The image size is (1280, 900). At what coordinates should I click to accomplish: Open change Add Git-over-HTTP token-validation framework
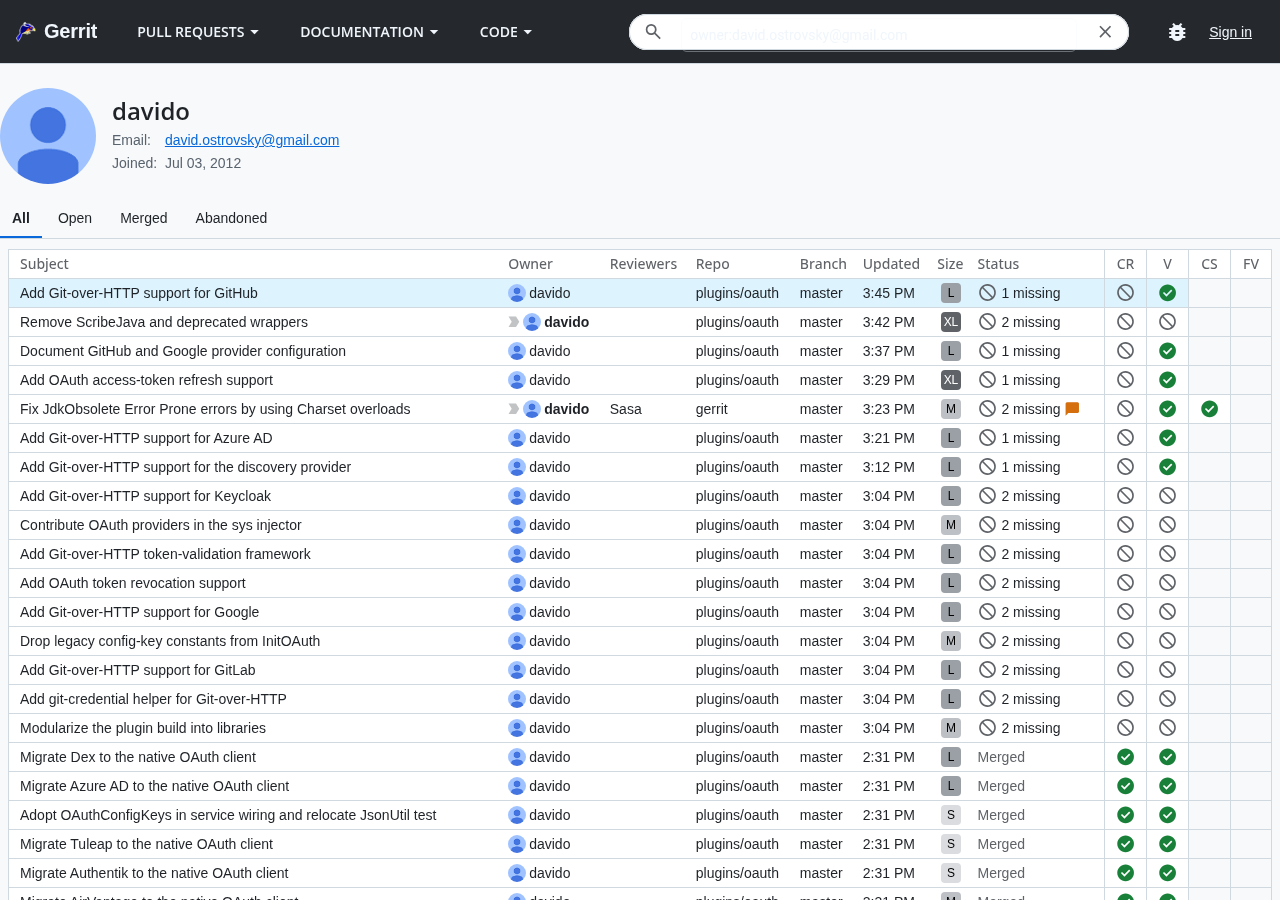tap(165, 554)
